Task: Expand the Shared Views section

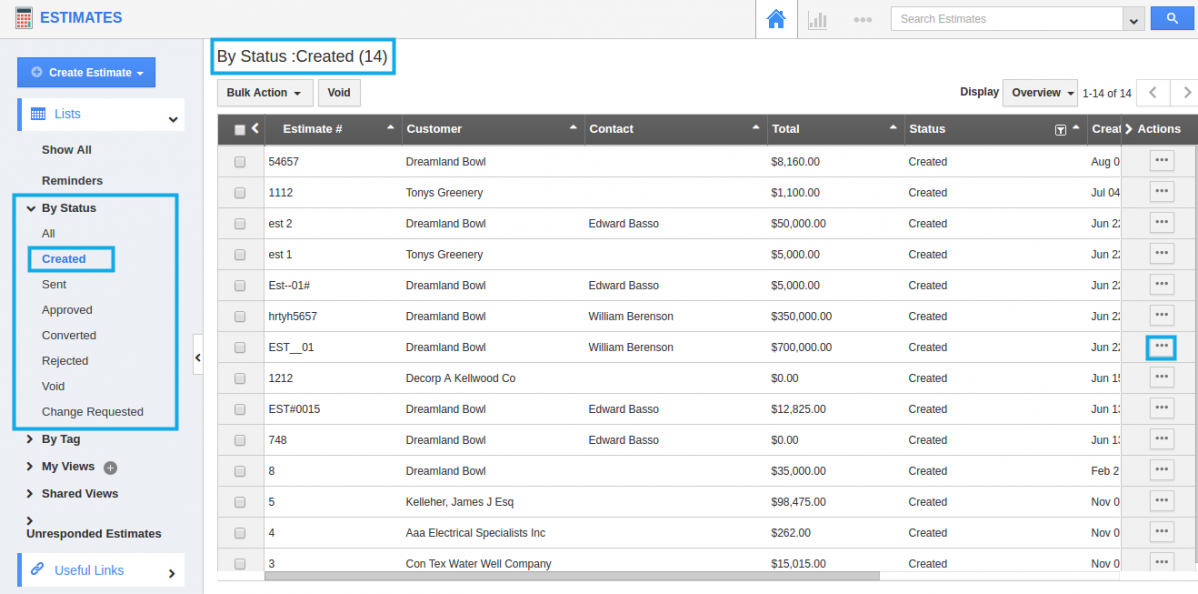Action: tap(30, 494)
